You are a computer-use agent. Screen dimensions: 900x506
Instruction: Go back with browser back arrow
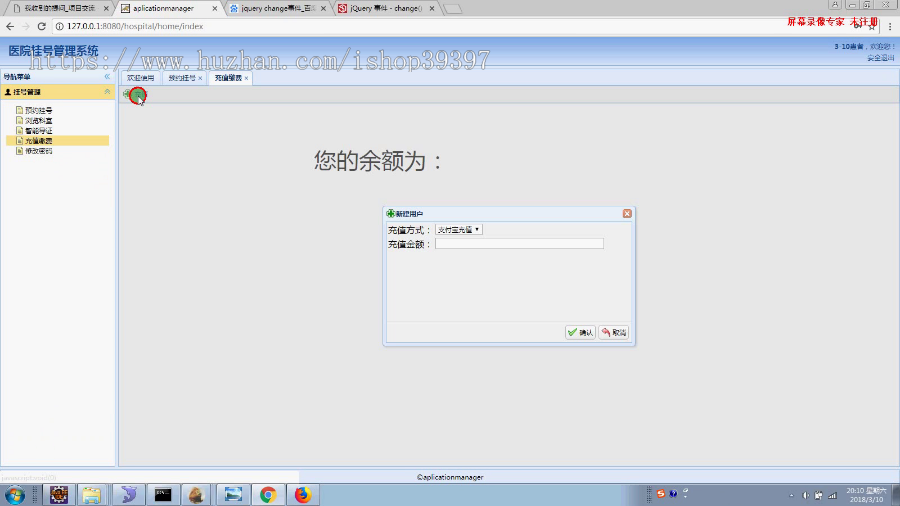[x=10, y=26]
